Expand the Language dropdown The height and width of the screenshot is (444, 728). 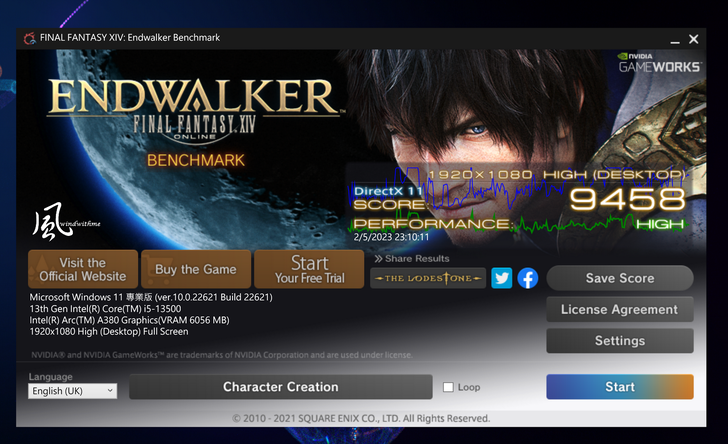point(72,391)
